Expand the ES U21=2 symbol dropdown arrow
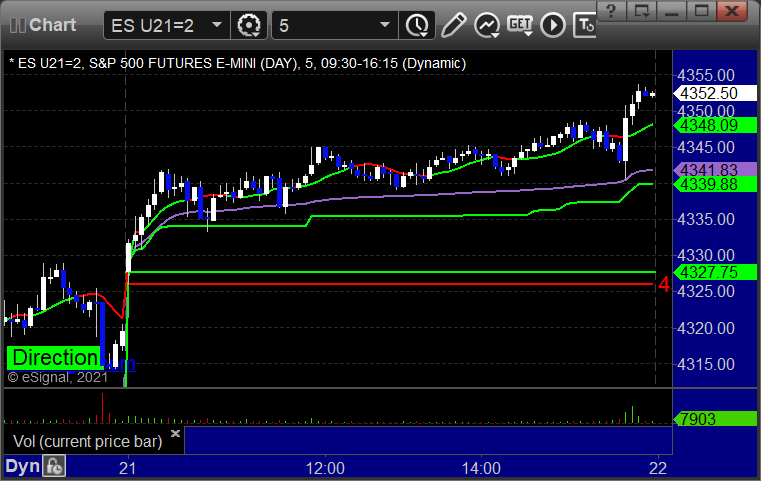This screenshot has height=481, width=761. (x=217, y=24)
